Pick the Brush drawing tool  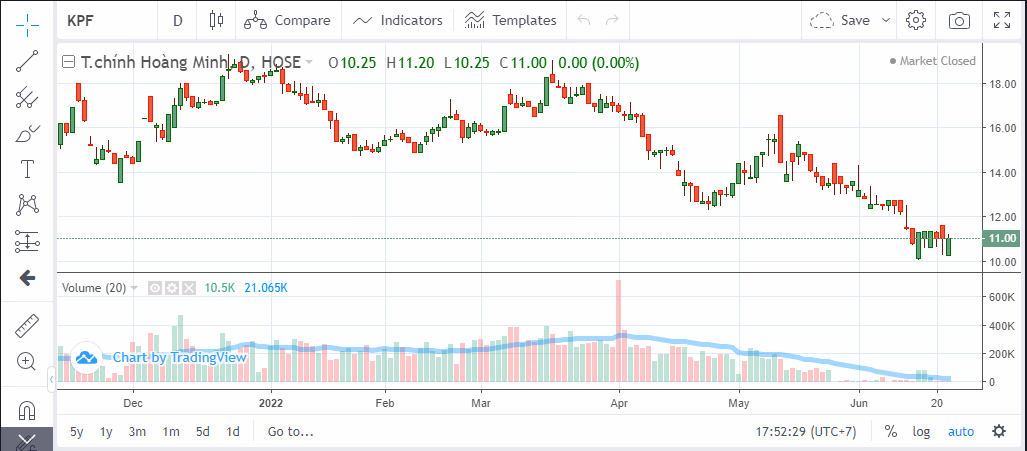pyautogui.click(x=27, y=133)
